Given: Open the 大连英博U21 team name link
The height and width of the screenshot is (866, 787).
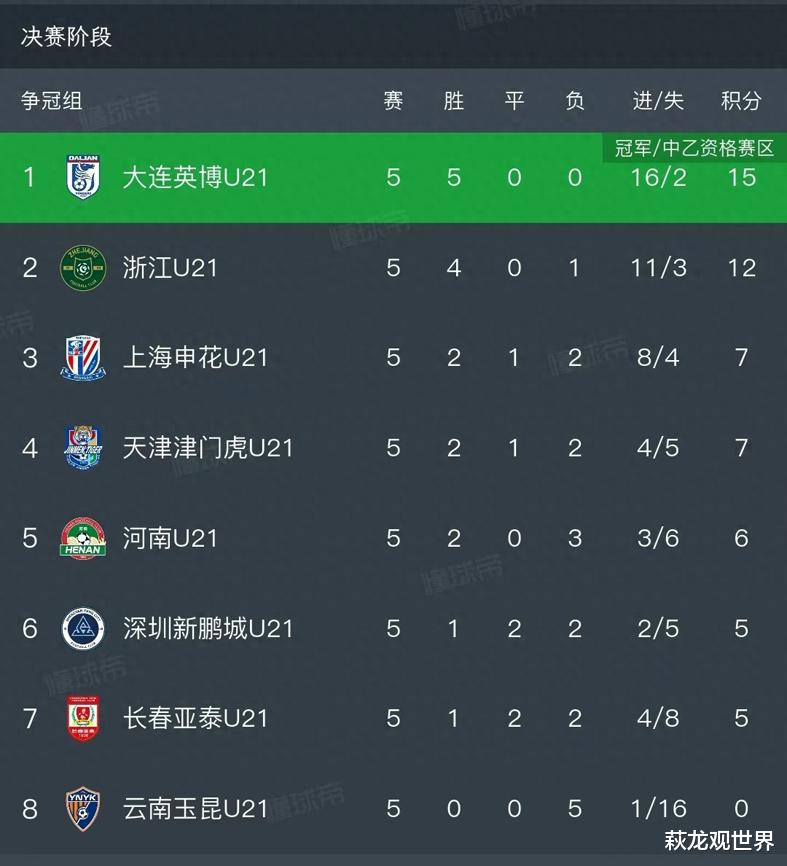Looking at the screenshot, I should [195, 177].
